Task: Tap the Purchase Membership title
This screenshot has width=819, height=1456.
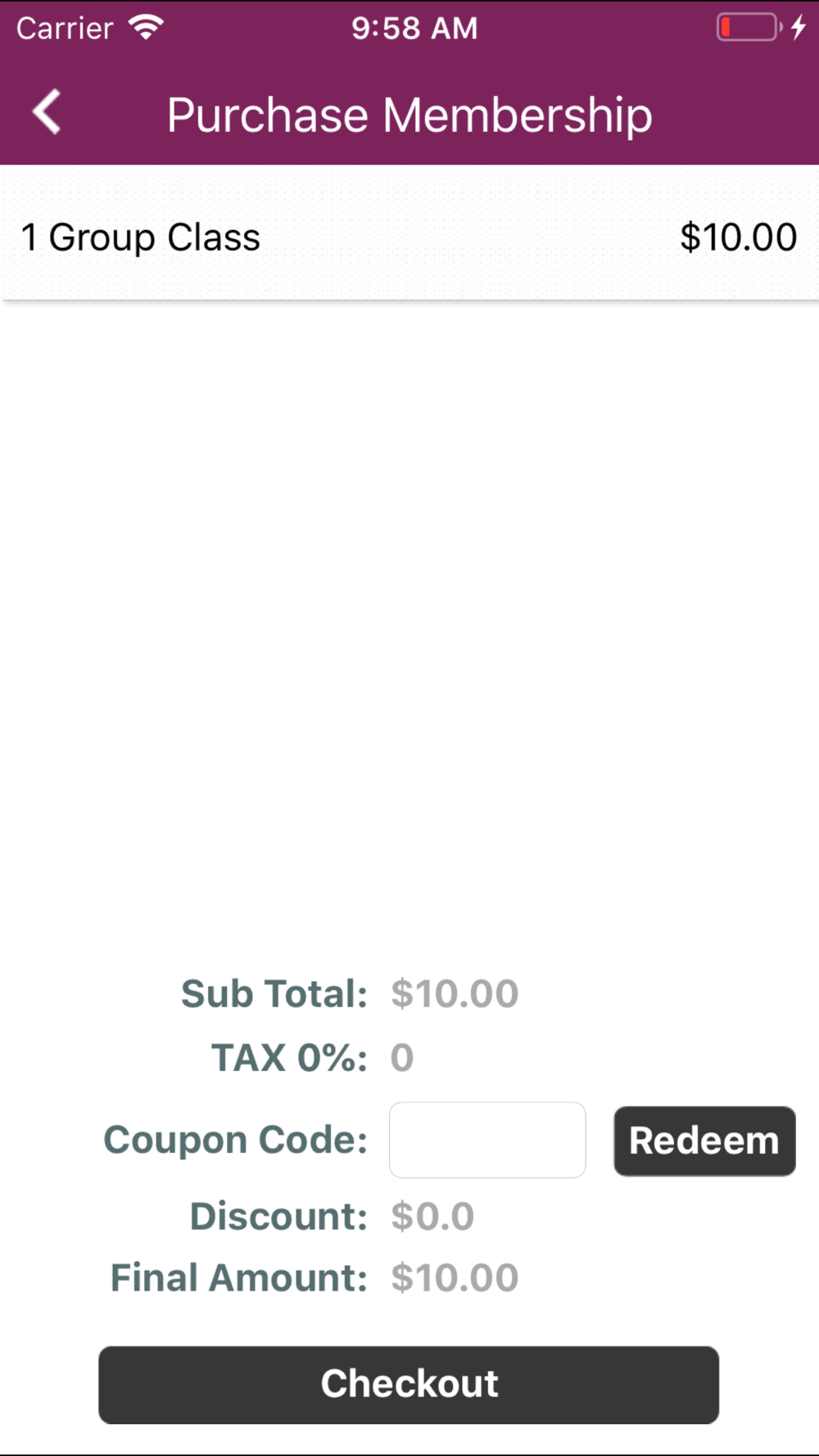Action: coord(409,115)
